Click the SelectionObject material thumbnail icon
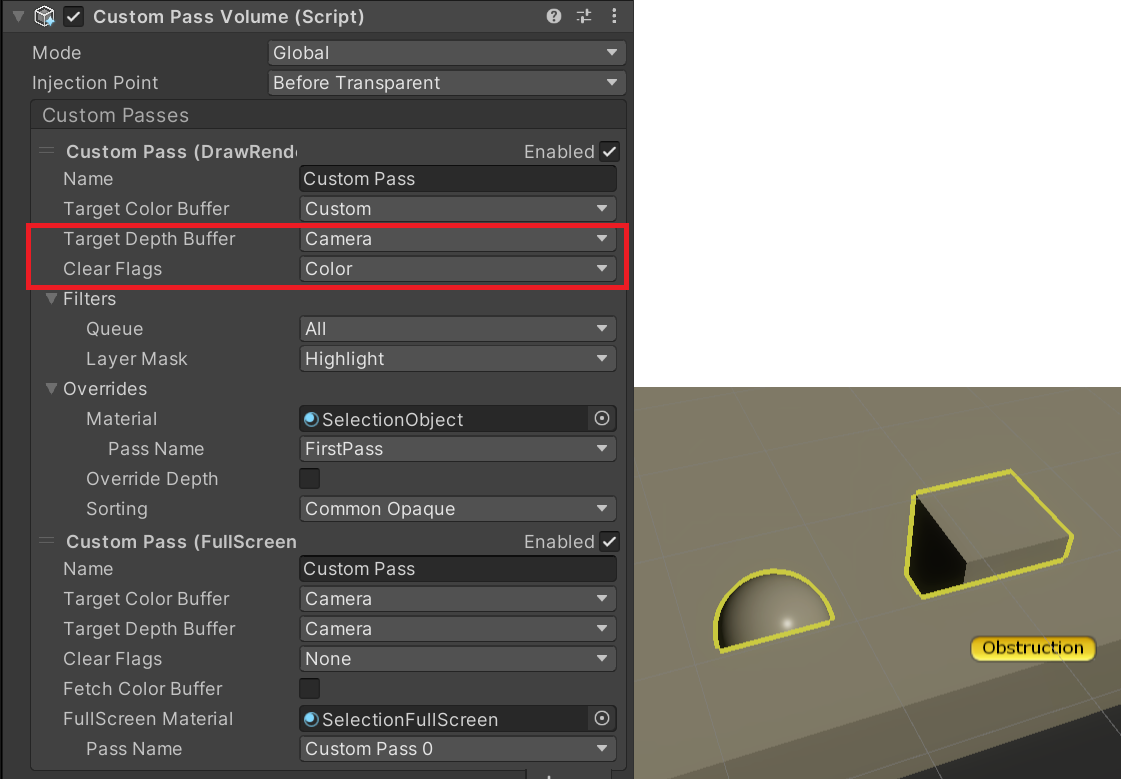Image resolution: width=1122 pixels, height=779 pixels. click(x=311, y=419)
